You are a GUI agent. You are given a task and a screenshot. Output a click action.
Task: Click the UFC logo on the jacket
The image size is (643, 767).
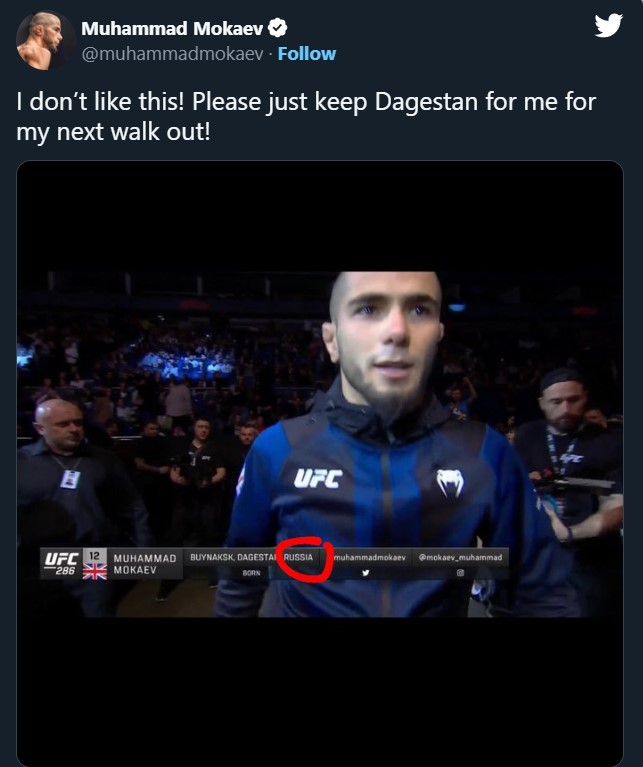(x=318, y=478)
